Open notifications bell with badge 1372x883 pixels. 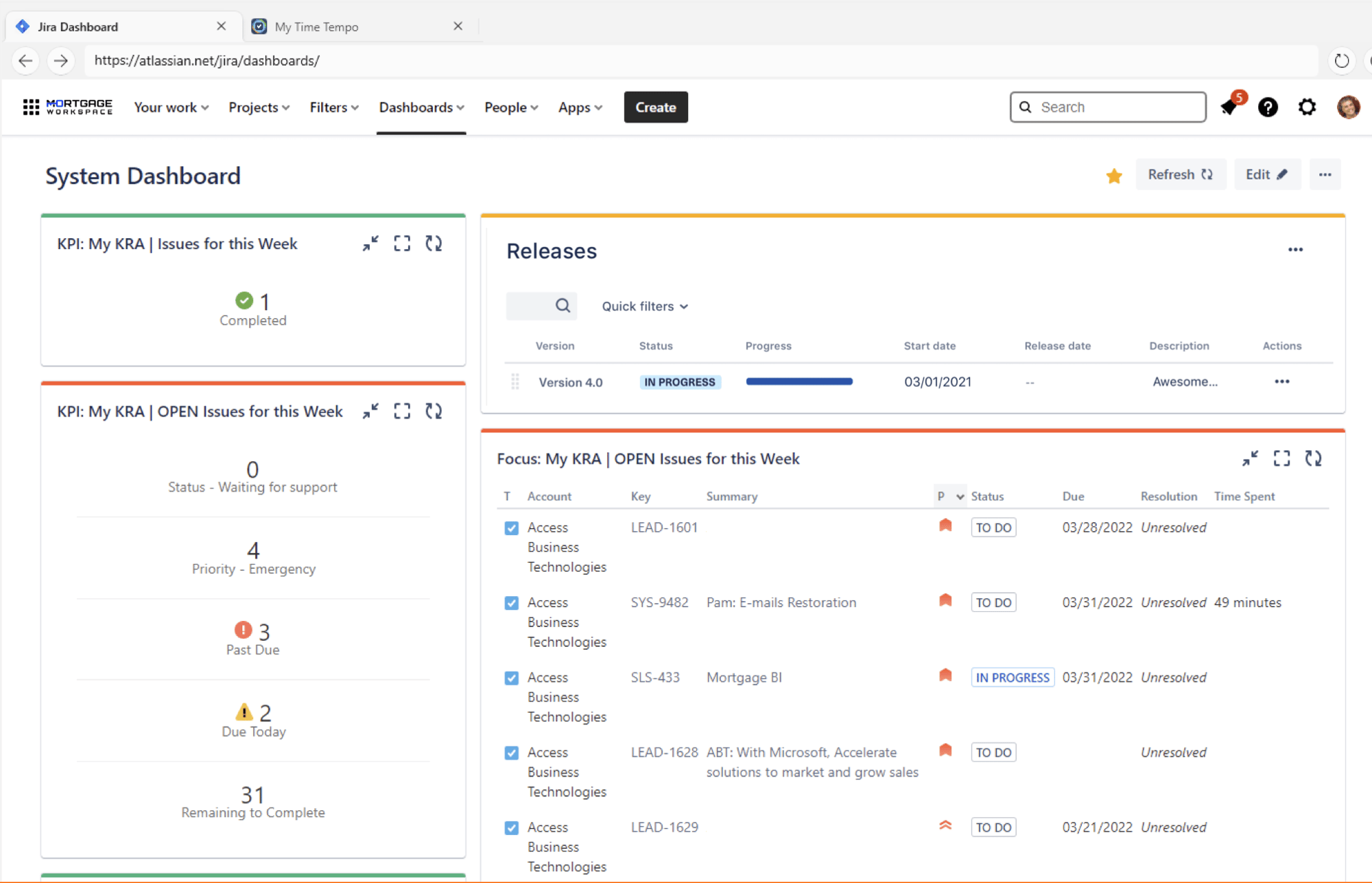pyautogui.click(x=1229, y=107)
